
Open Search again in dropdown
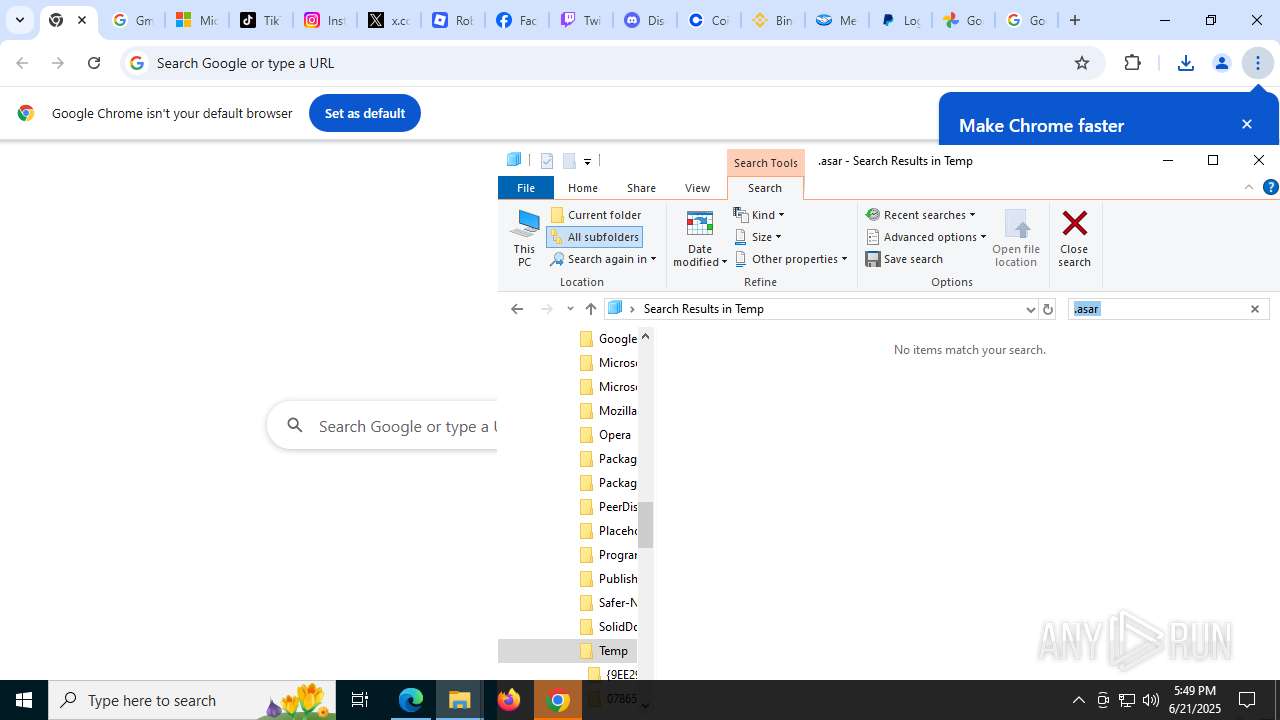(x=603, y=259)
